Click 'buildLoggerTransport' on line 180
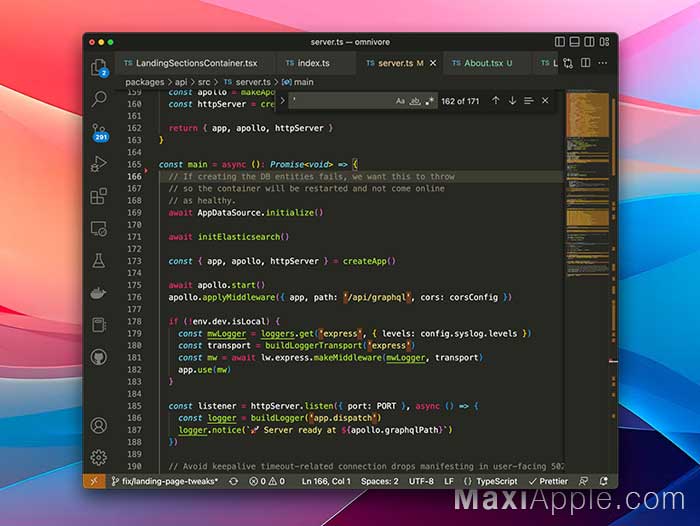 (313, 346)
